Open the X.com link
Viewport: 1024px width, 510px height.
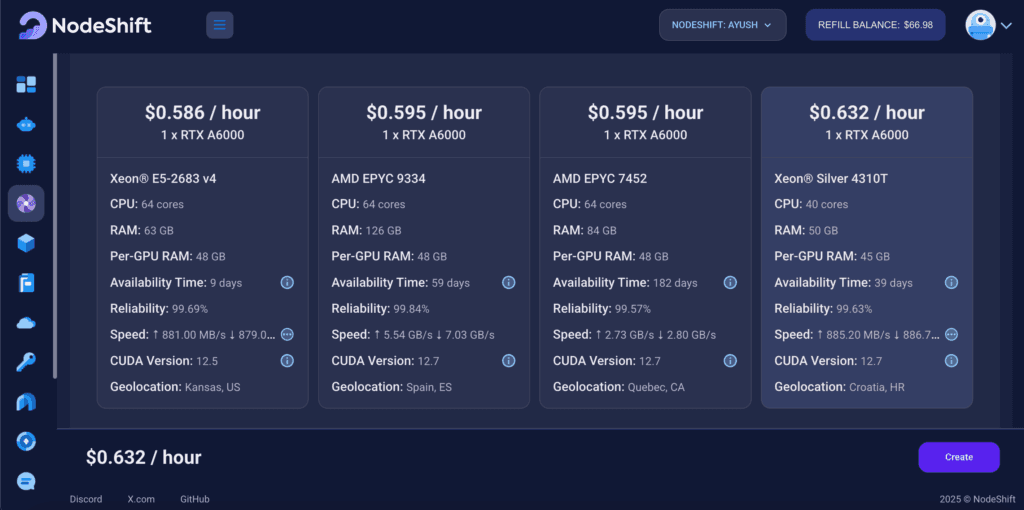click(141, 499)
